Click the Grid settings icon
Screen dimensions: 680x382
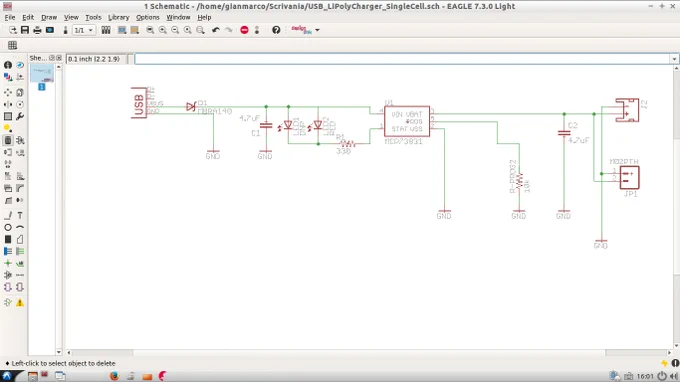(x=13, y=45)
